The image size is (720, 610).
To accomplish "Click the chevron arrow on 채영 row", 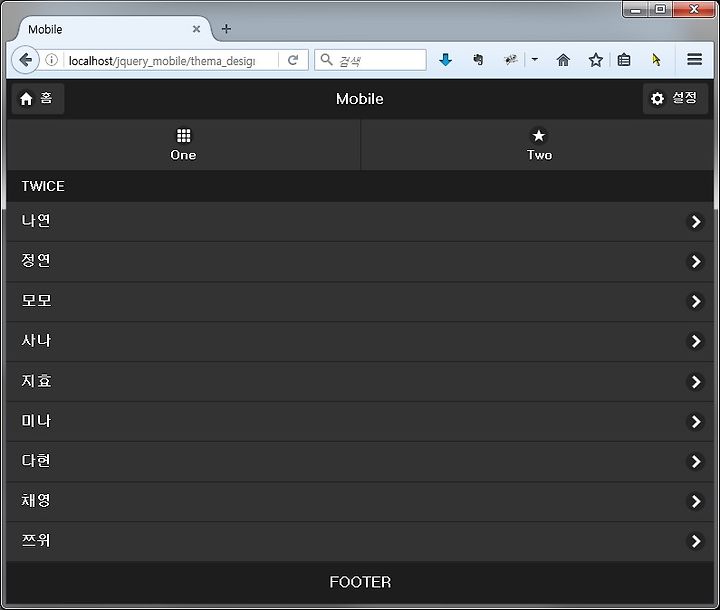I will pyautogui.click(x=695, y=501).
